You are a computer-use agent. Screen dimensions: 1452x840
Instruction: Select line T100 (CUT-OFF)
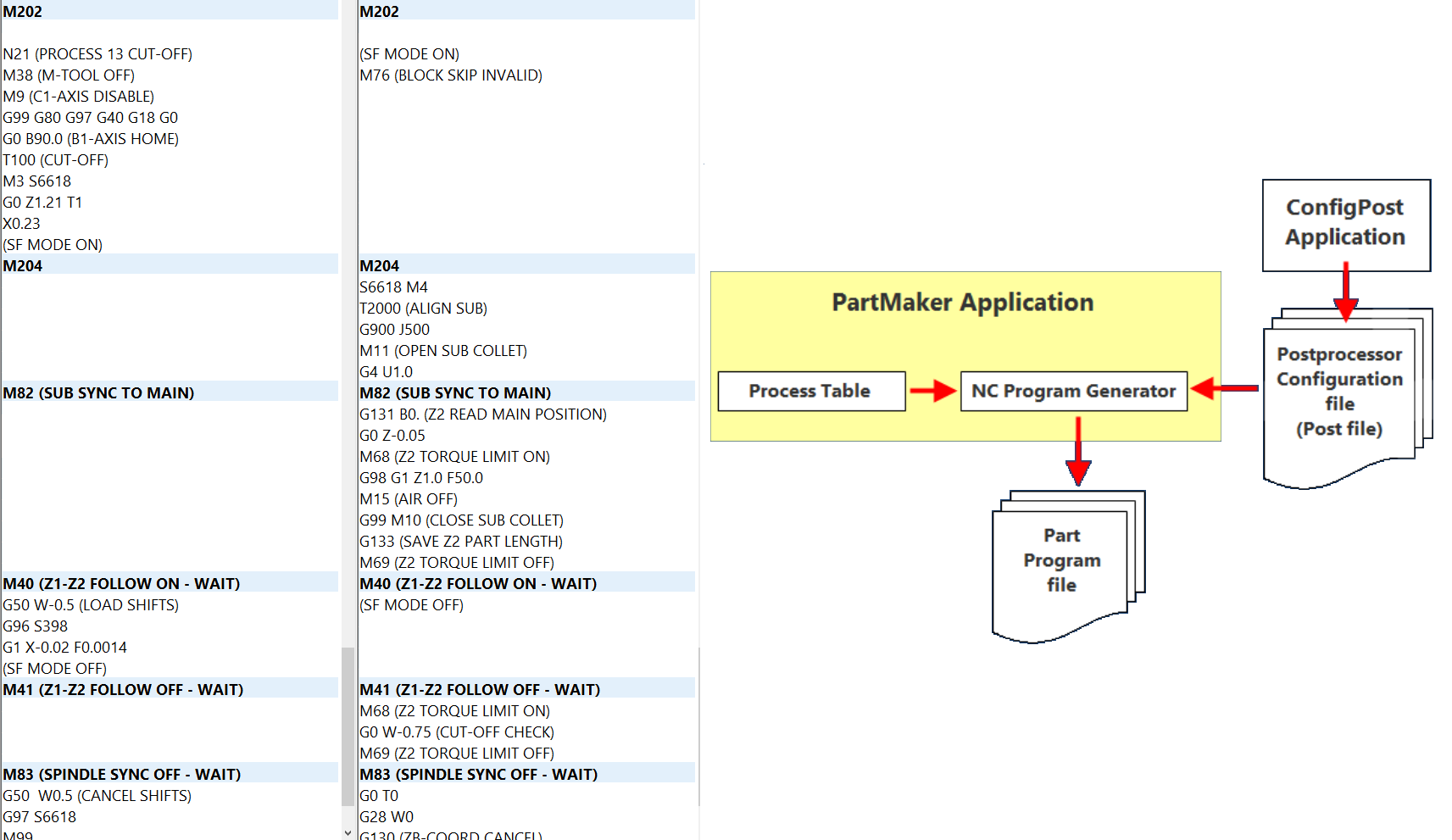tap(56, 160)
